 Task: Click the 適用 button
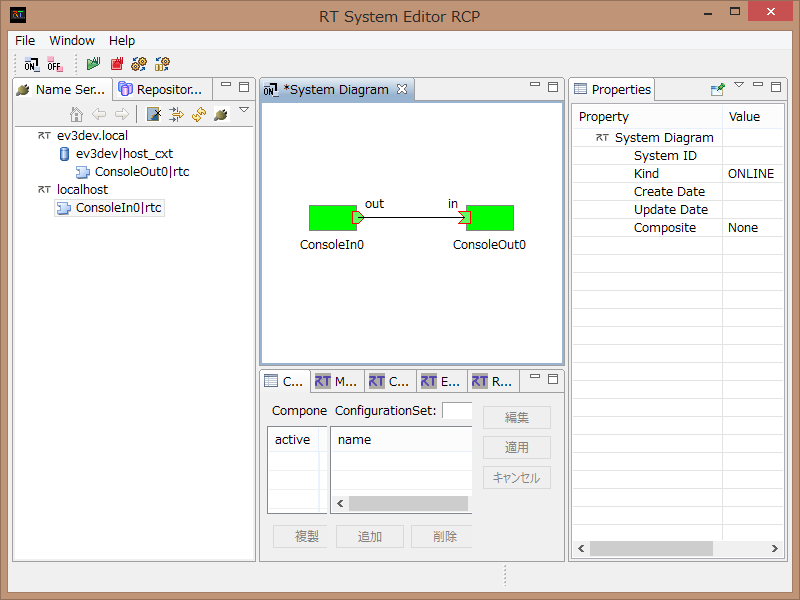pyautogui.click(x=516, y=447)
